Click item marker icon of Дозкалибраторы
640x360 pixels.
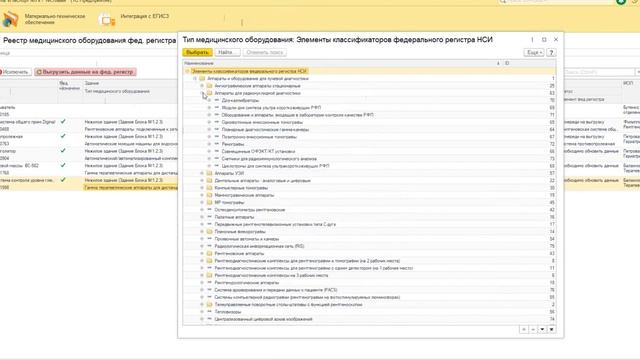point(217,100)
